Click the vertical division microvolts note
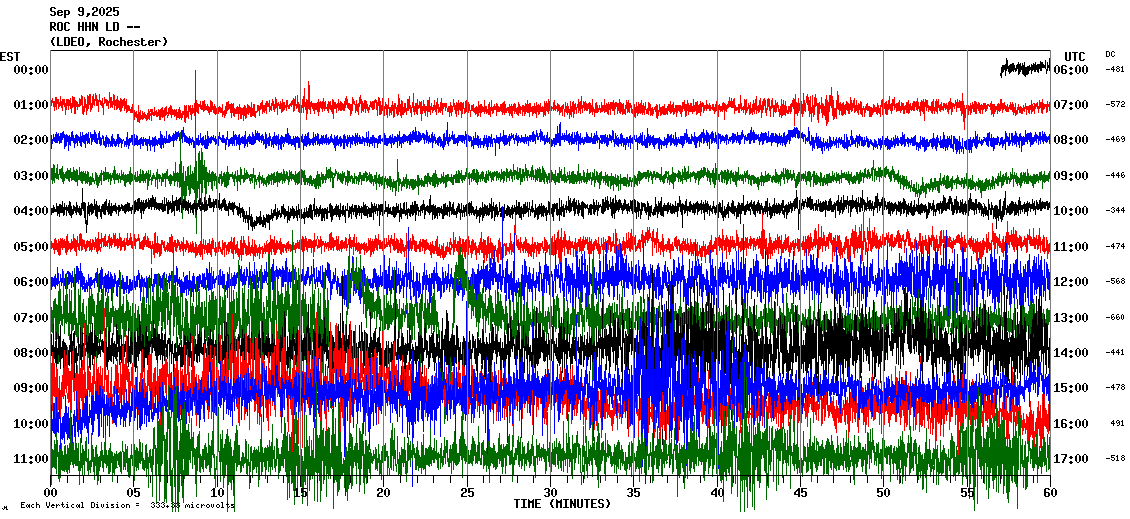This screenshot has width=1130, height=519. [126, 506]
